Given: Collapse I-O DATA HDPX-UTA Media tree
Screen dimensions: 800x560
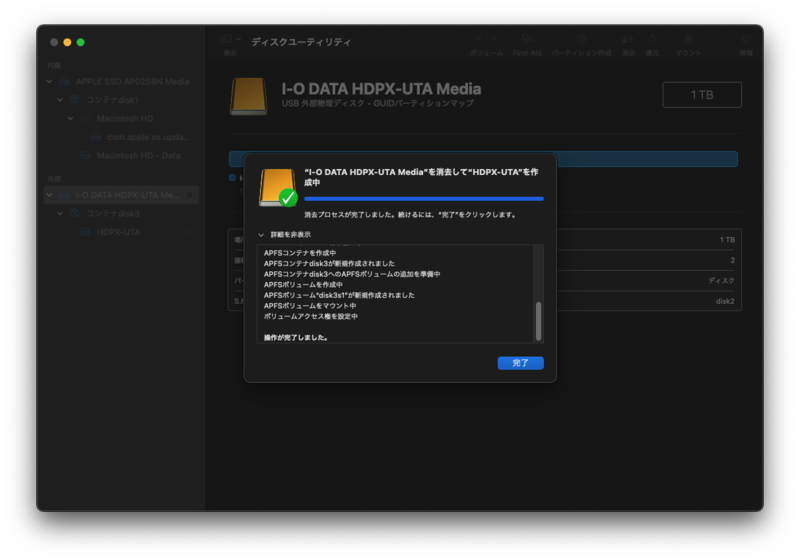Looking at the screenshot, I should click(49, 195).
